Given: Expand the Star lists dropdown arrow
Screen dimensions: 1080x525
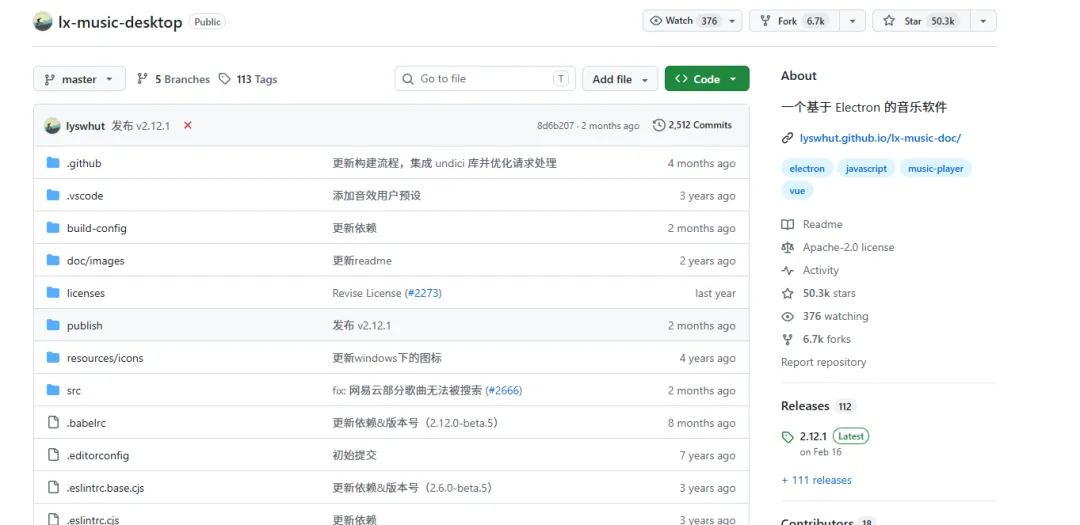Looking at the screenshot, I should [983, 21].
